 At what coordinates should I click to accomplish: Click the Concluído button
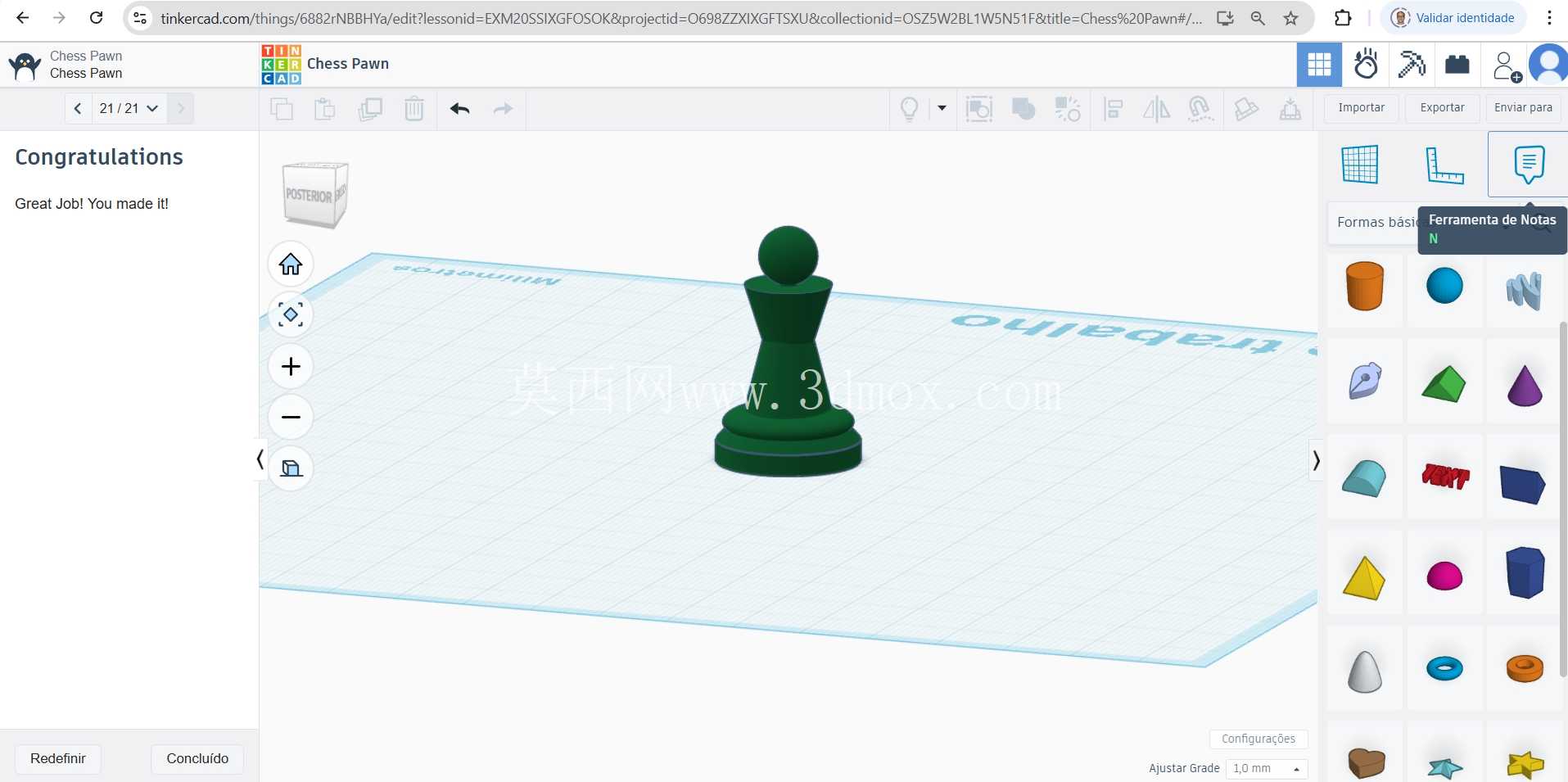pos(197,759)
